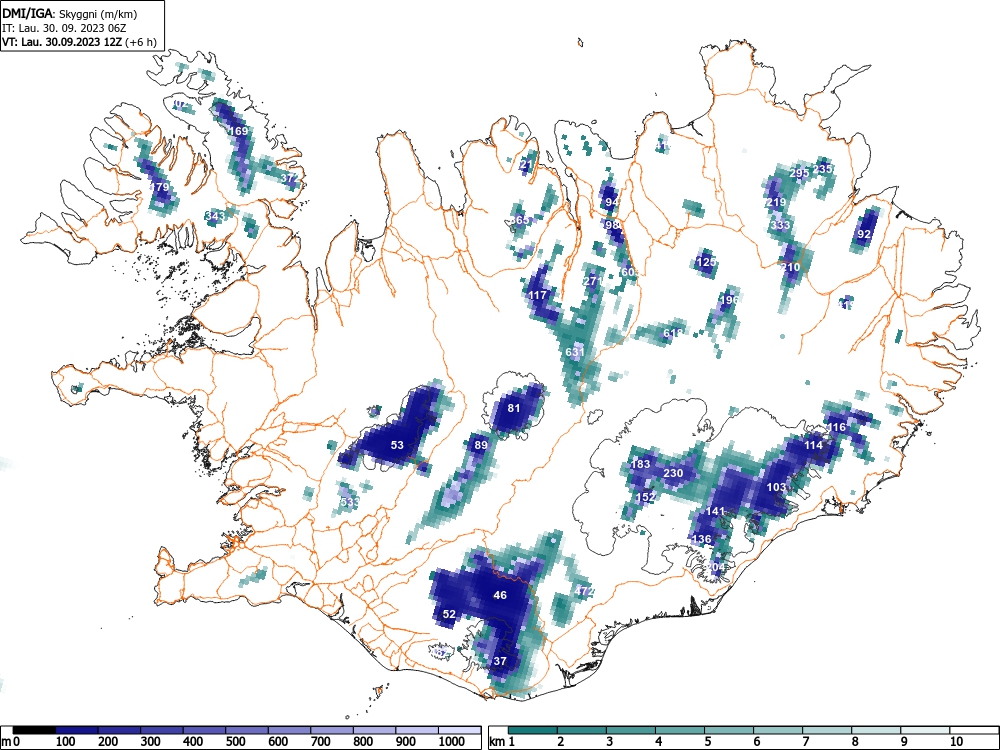Screen dimensions: 1000x750
Task: Click the 'VT: Lau. 30.09.2023 12Z (+6 h)' line
Action: (x=79, y=42)
